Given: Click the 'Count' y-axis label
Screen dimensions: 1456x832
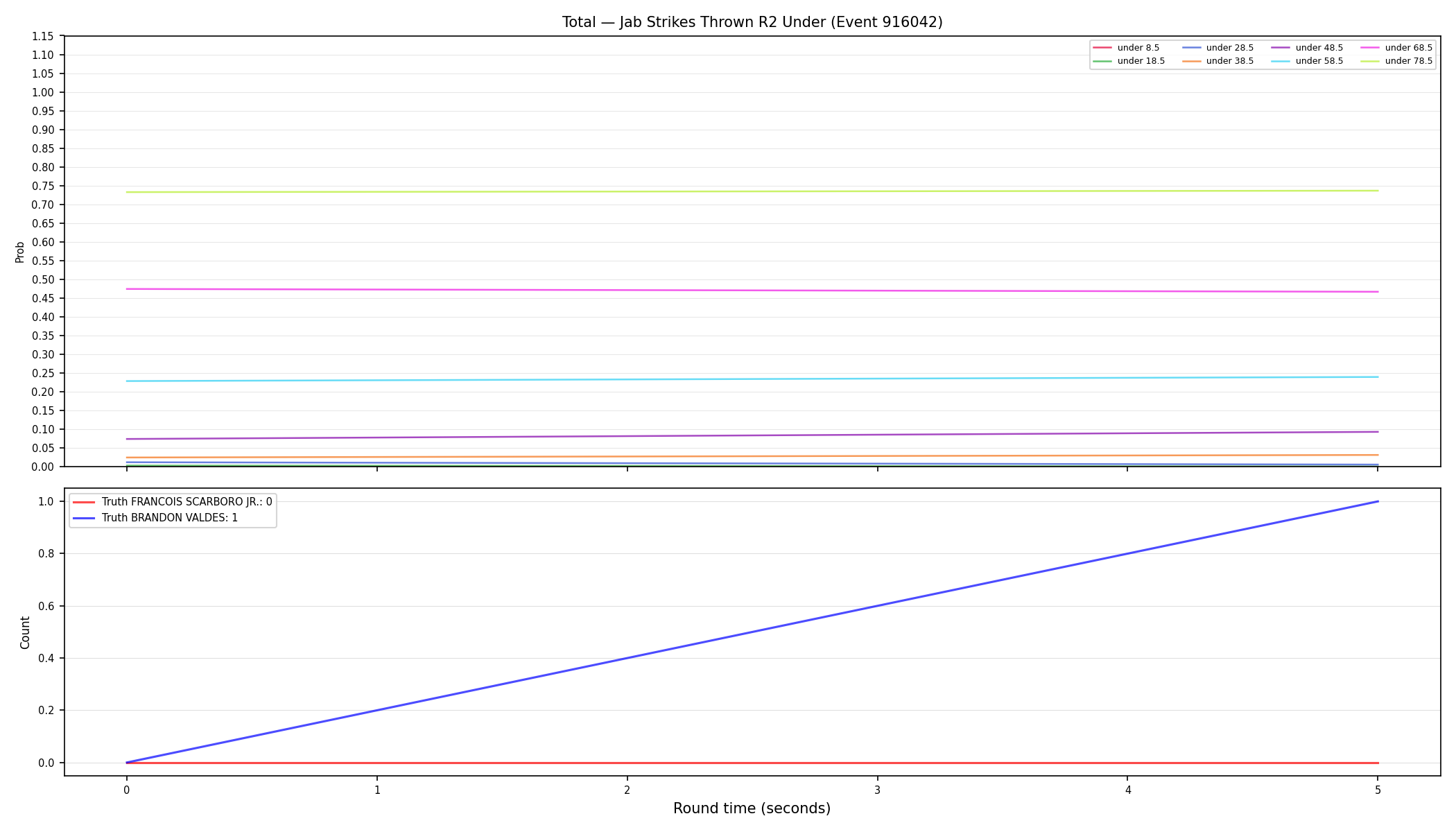Looking at the screenshot, I should click(x=25, y=632).
